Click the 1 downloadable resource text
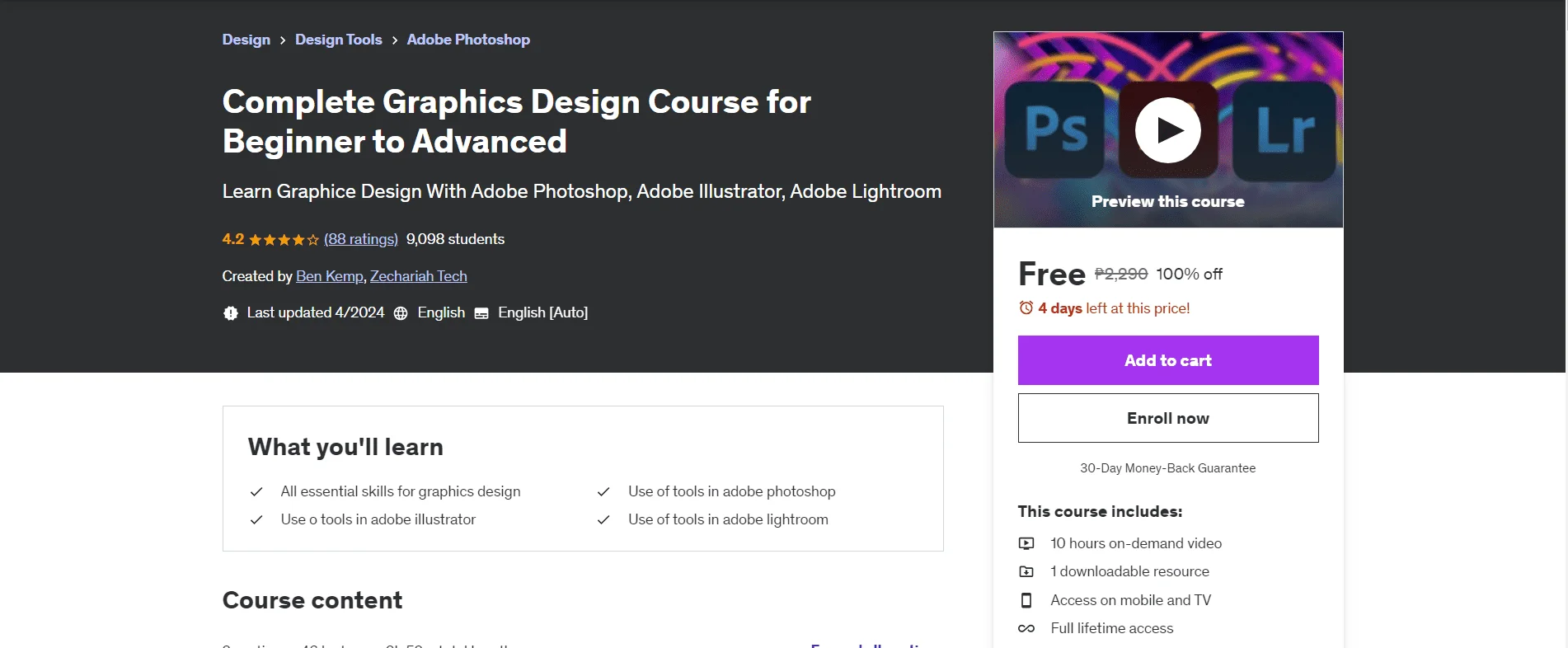 pyautogui.click(x=1129, y=571)
